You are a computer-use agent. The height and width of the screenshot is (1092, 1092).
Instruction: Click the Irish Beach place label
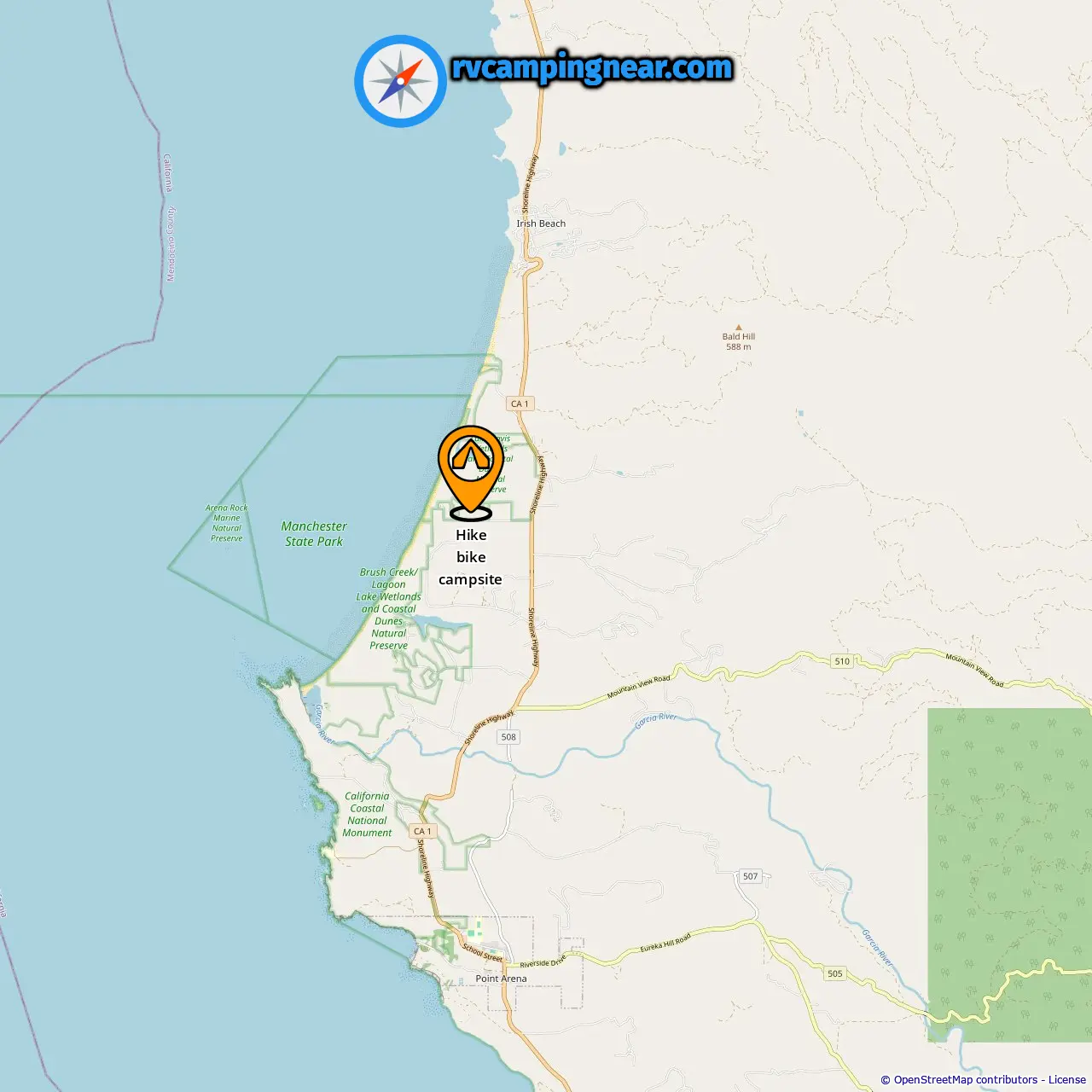point(541,224)
